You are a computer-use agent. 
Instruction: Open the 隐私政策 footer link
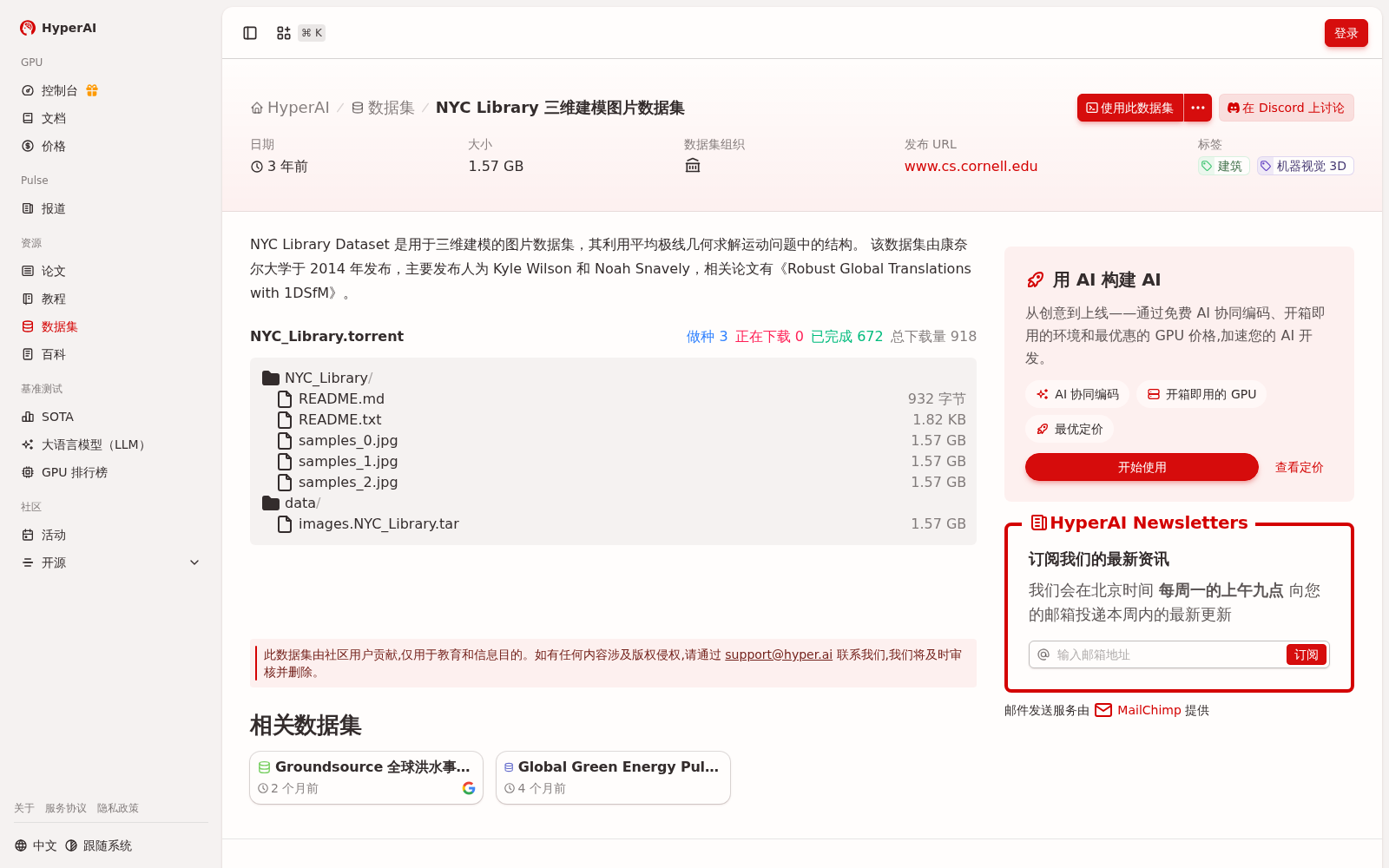pyautogui.click(x=118, y=808)
